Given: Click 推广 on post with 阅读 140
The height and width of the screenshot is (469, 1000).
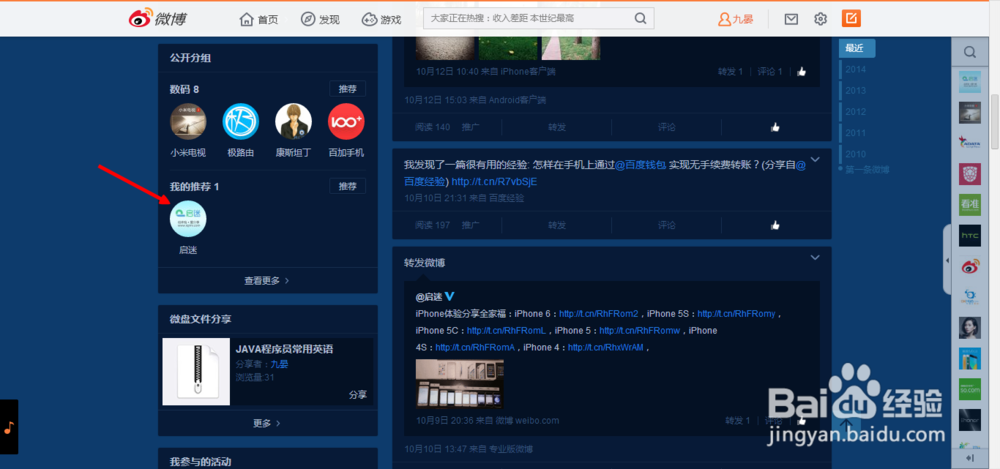Looking at the screenshot, I should coord(471,127).
